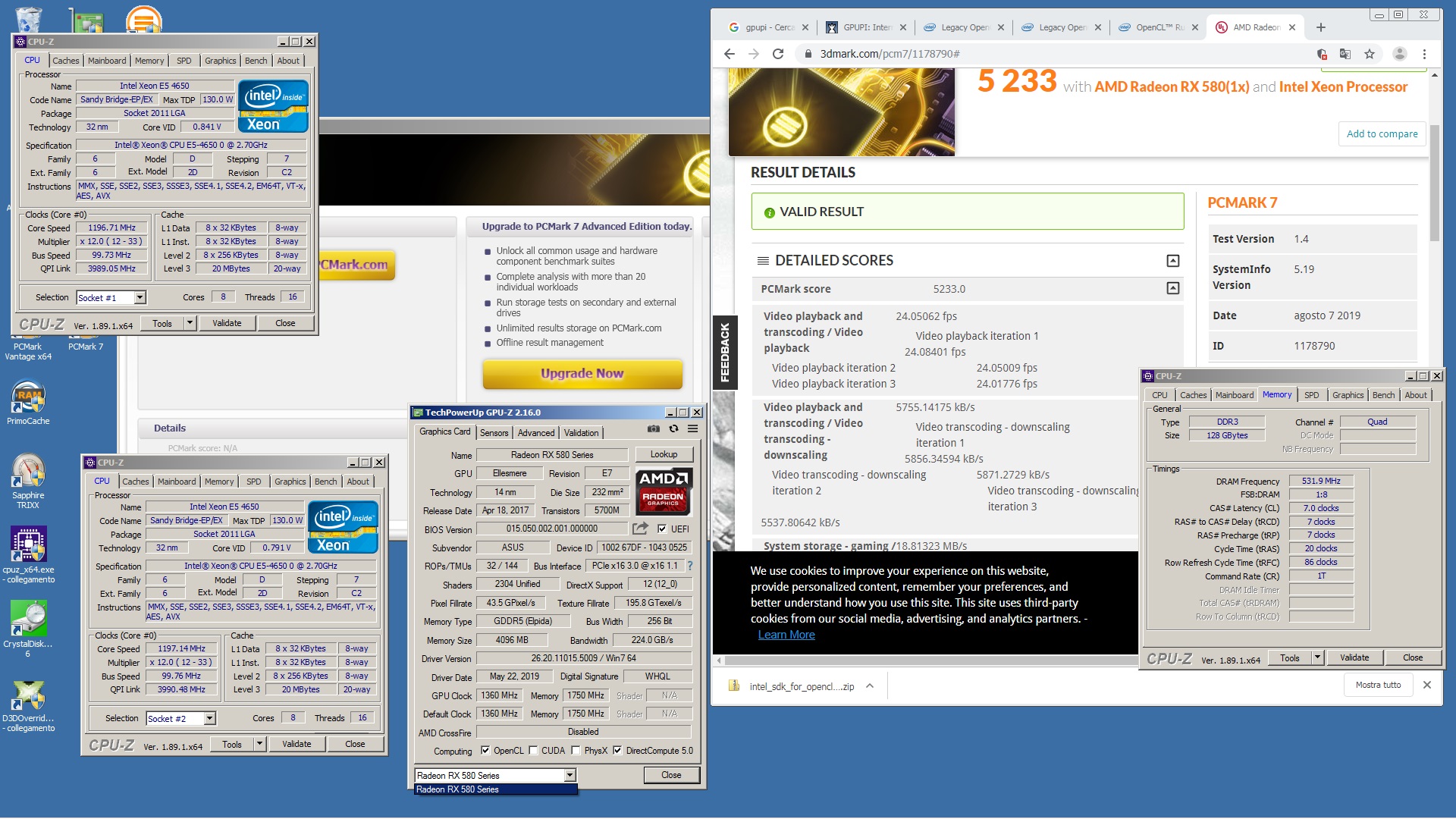
Task: Click AMD Radeon Graphics logo in GPU-Z
Action: pyautogui.click(x=664, y=491)
